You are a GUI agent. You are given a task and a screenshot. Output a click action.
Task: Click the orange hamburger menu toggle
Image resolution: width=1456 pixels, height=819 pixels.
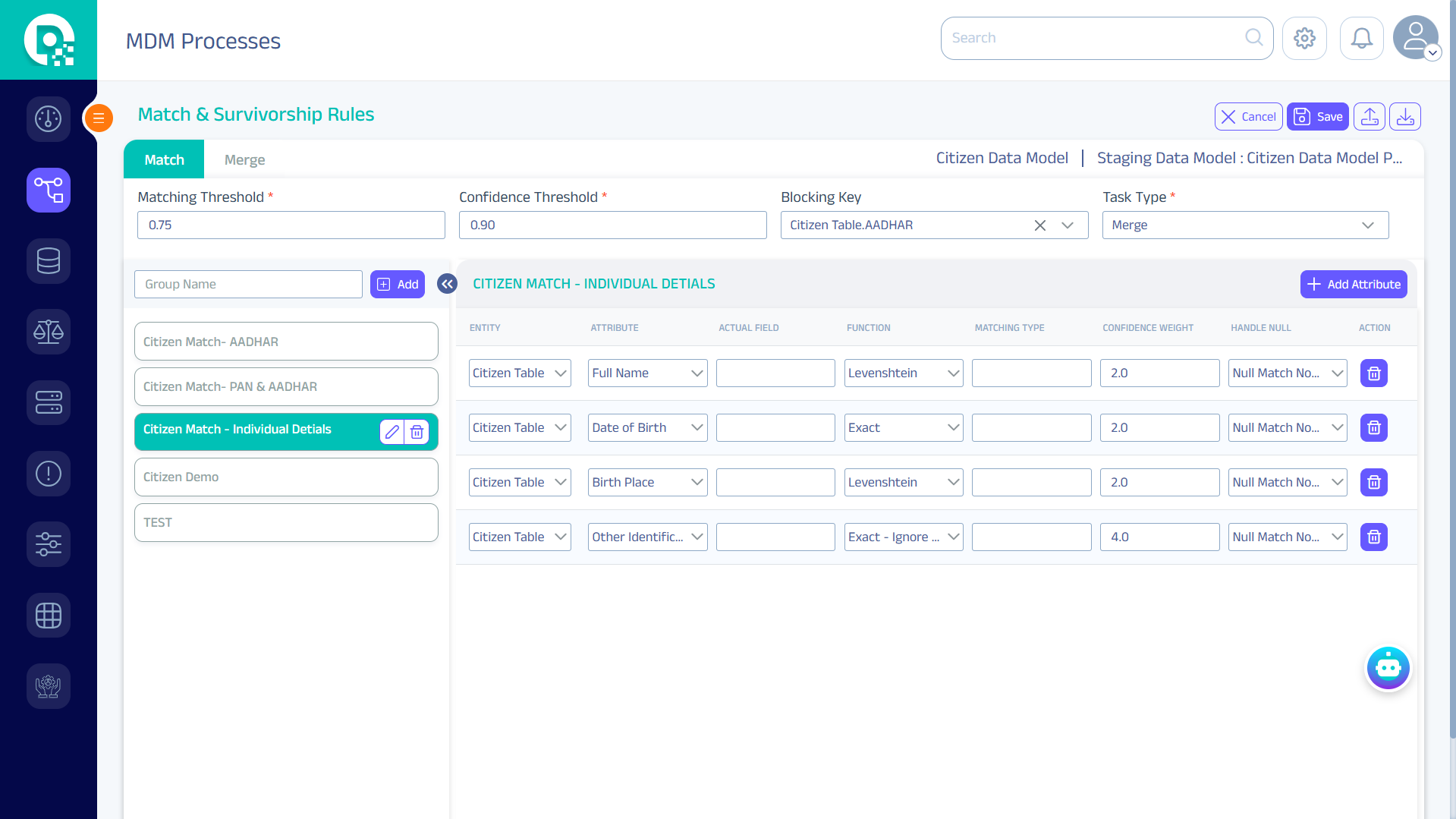pos(99,118)
